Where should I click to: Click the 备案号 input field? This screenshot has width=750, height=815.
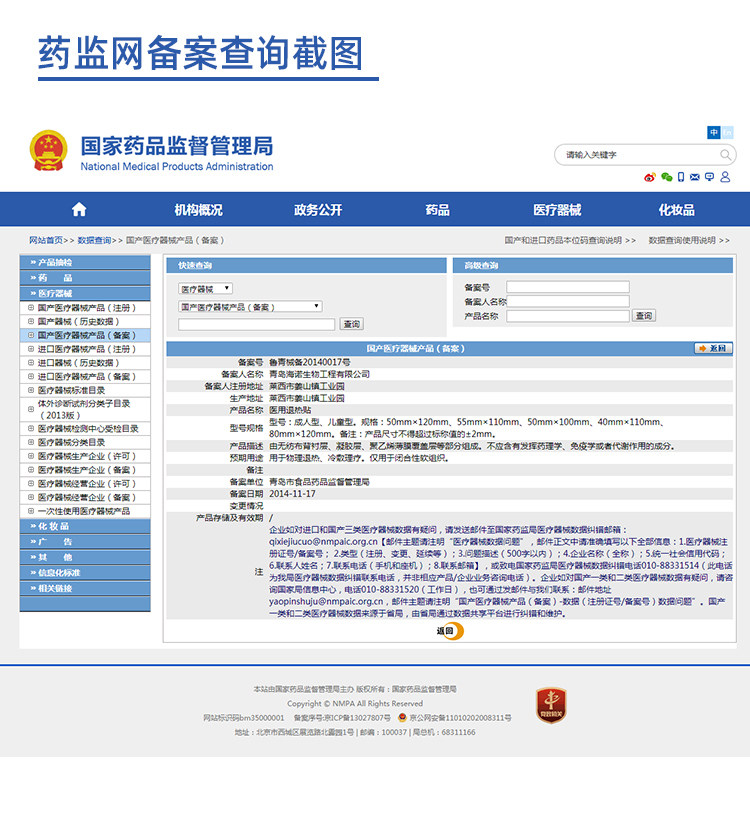point(568,287)
